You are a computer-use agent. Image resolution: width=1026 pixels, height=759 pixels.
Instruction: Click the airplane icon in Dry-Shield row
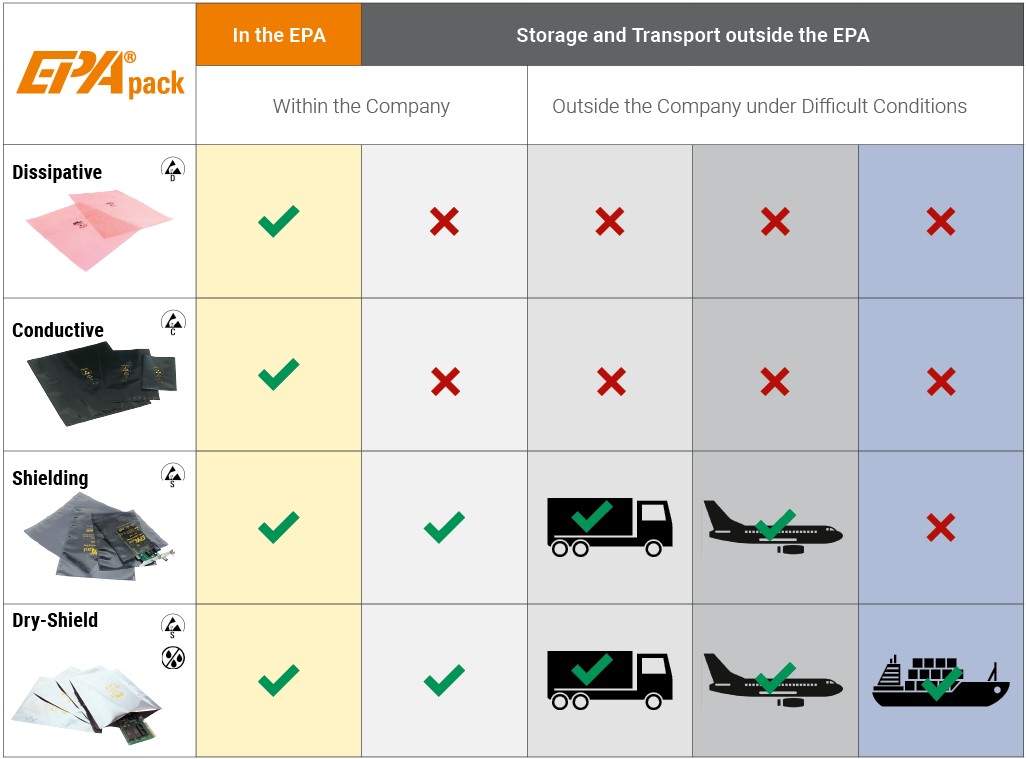pos(772,680)
